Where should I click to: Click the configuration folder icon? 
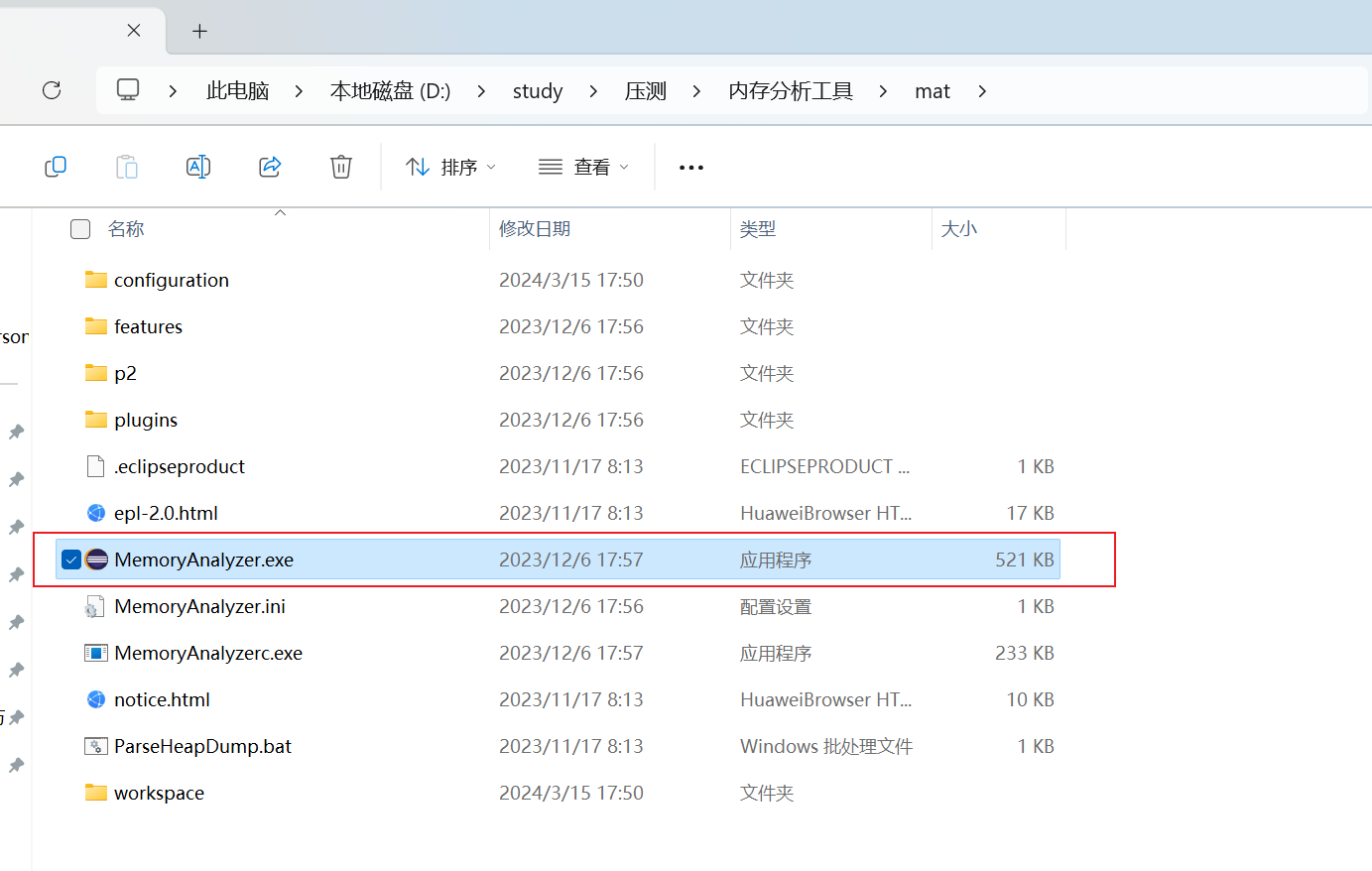pos(96,280)
